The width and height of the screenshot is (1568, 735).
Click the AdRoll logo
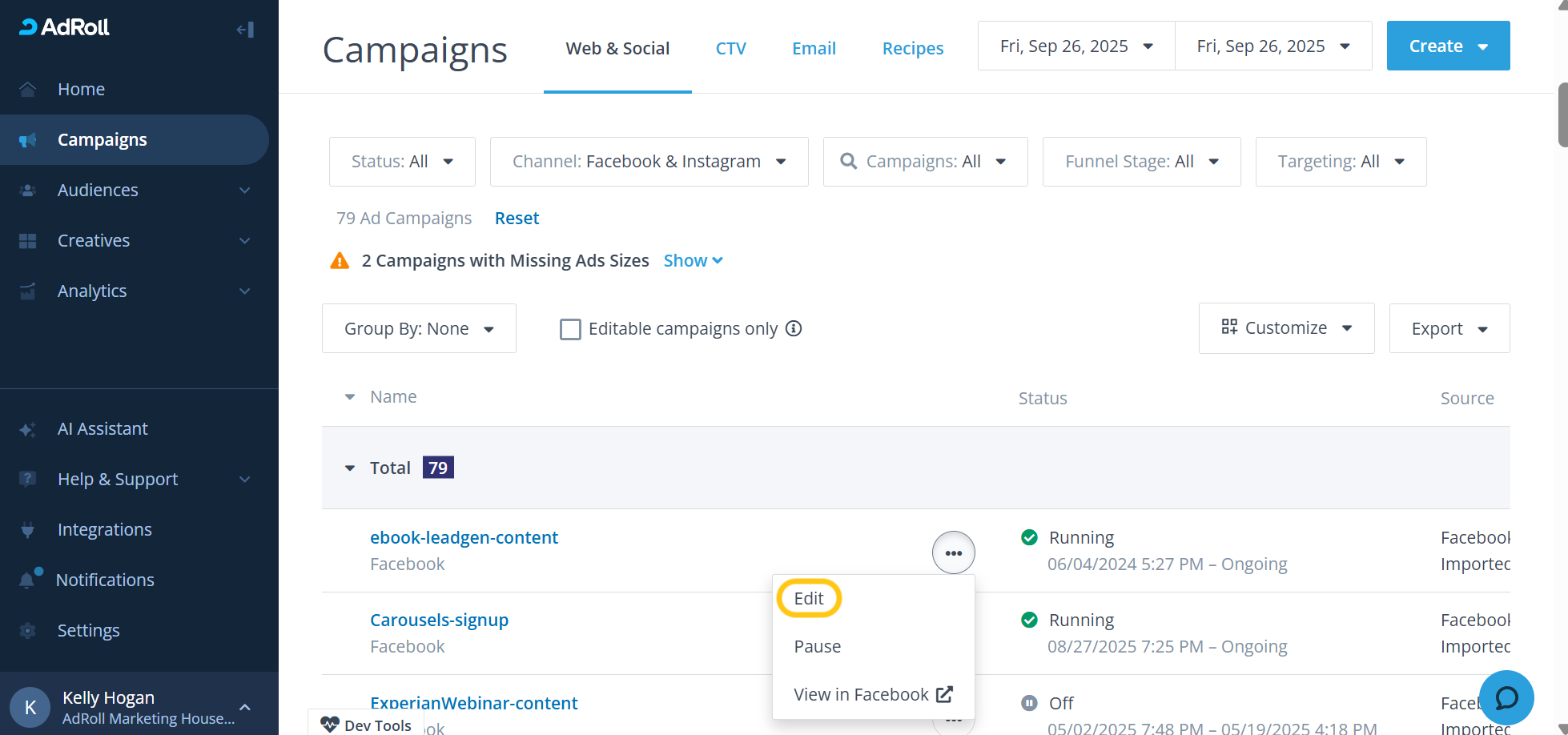point(65,27)
